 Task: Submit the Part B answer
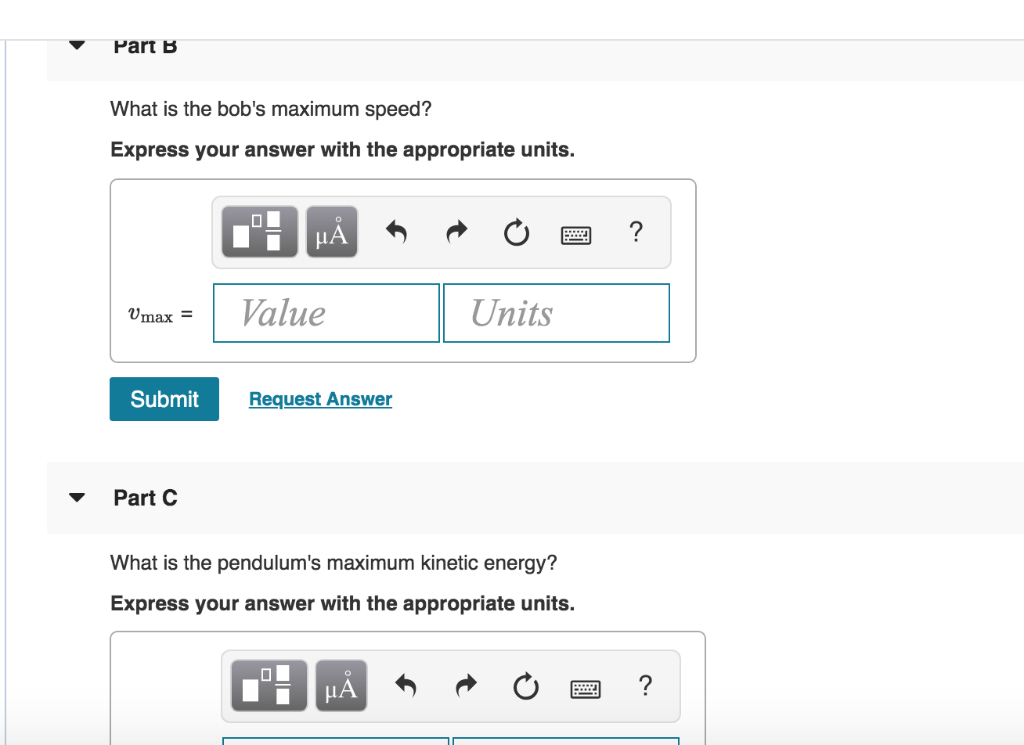[163, 398]
